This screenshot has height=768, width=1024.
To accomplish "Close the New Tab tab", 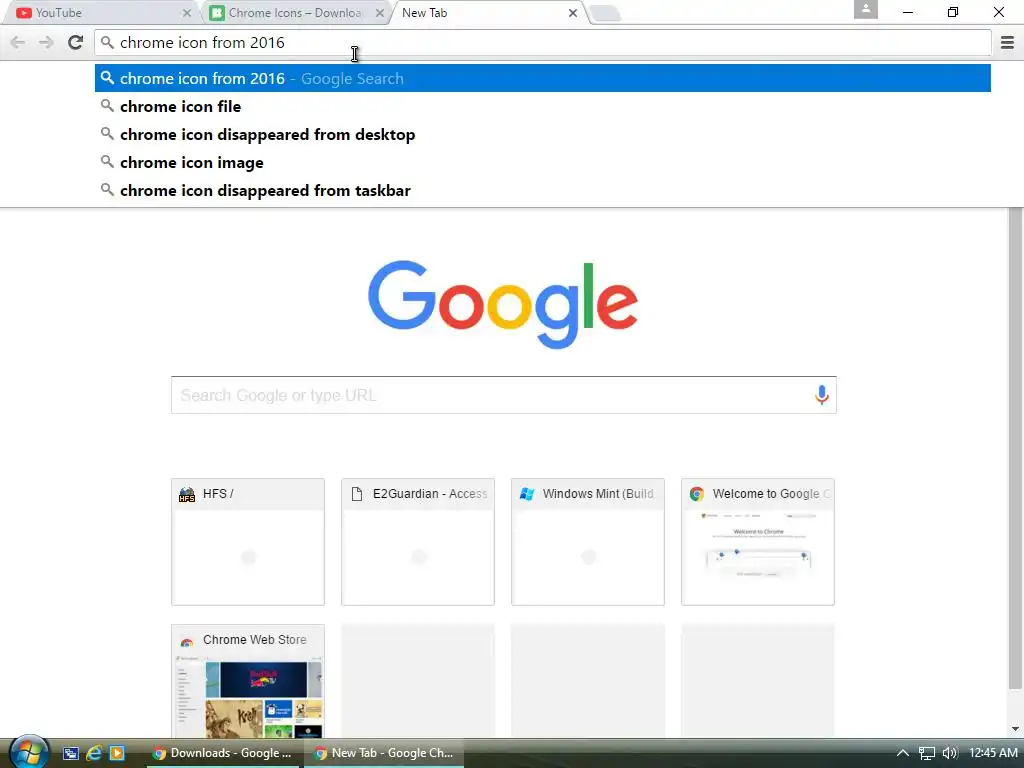I will coord(573,12).
